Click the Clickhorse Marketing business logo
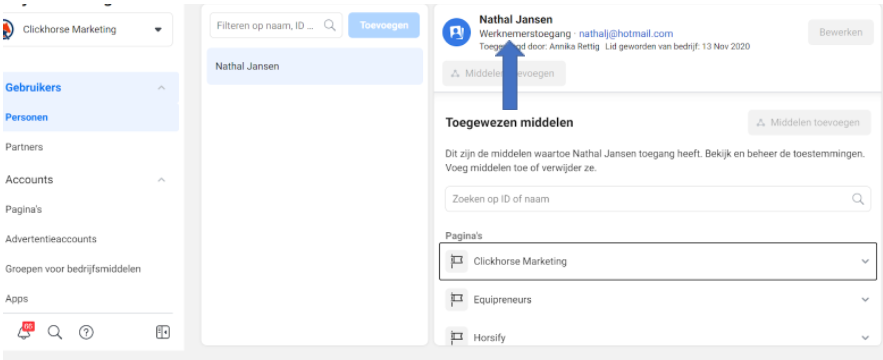The width and height of the screenshot is (883, 360). click(8, 29)
